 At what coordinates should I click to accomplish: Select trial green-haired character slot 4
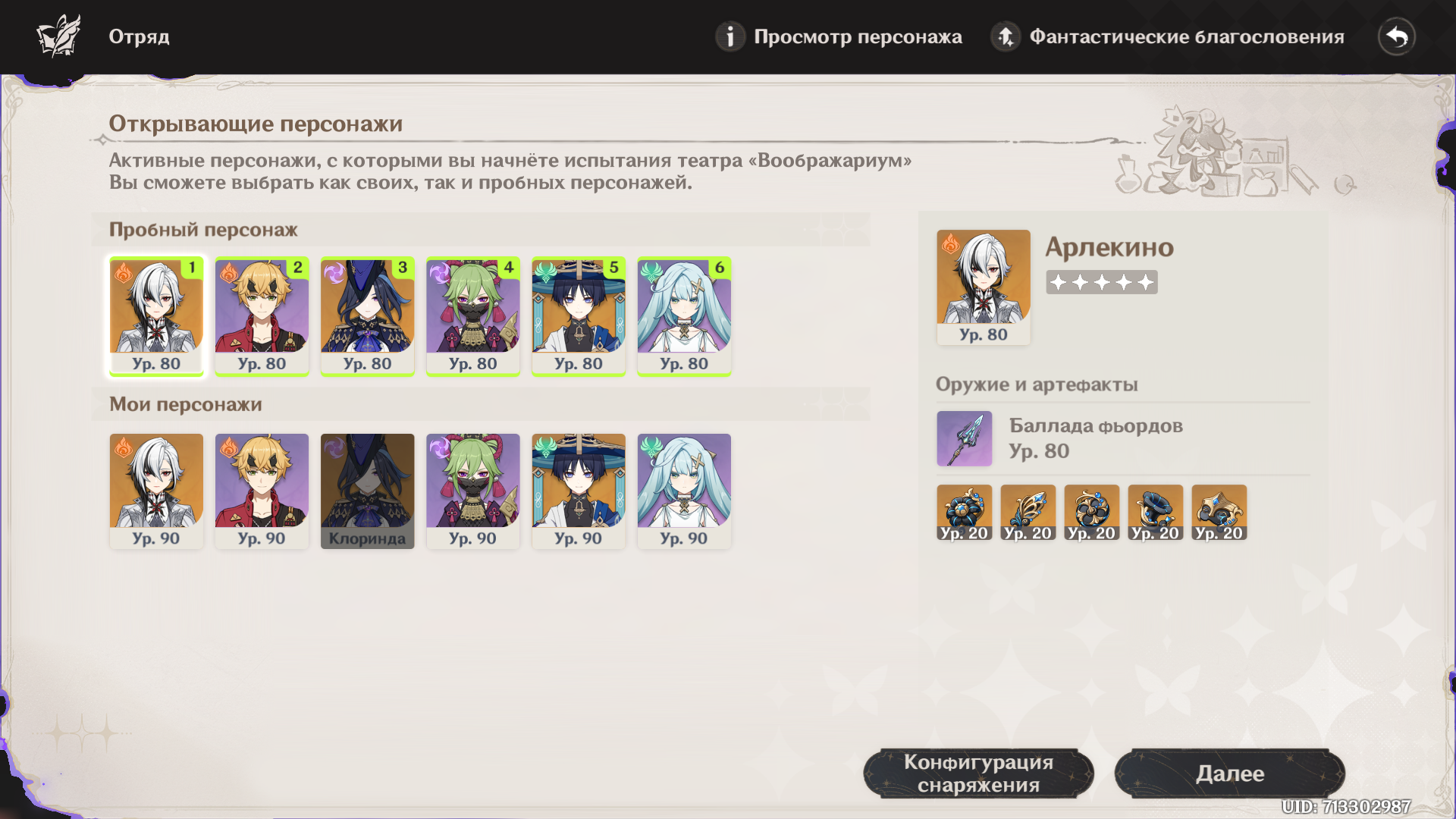tap(472, 316)
